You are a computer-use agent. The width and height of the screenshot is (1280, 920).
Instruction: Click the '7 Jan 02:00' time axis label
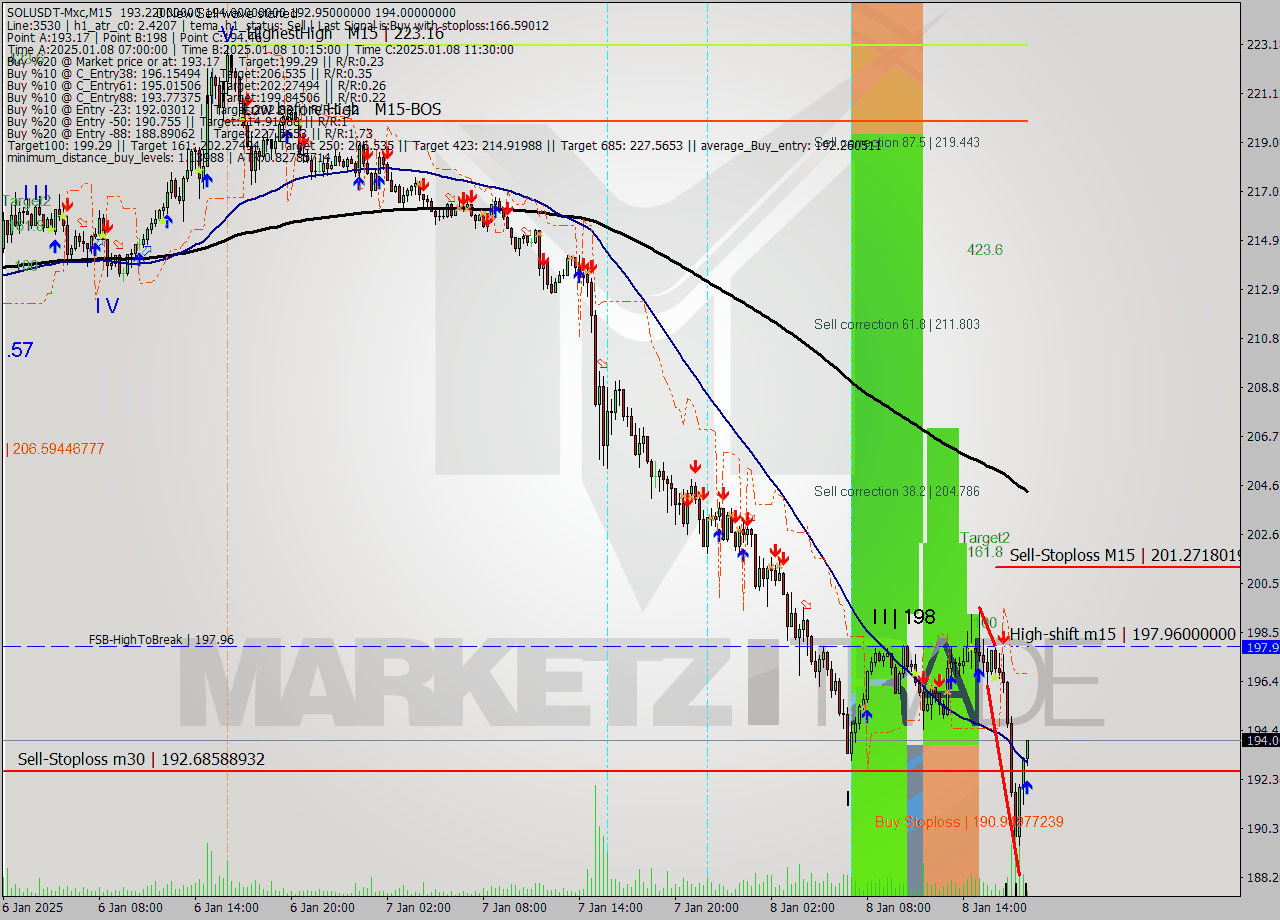pyautogui.click(x=418, y=908)
